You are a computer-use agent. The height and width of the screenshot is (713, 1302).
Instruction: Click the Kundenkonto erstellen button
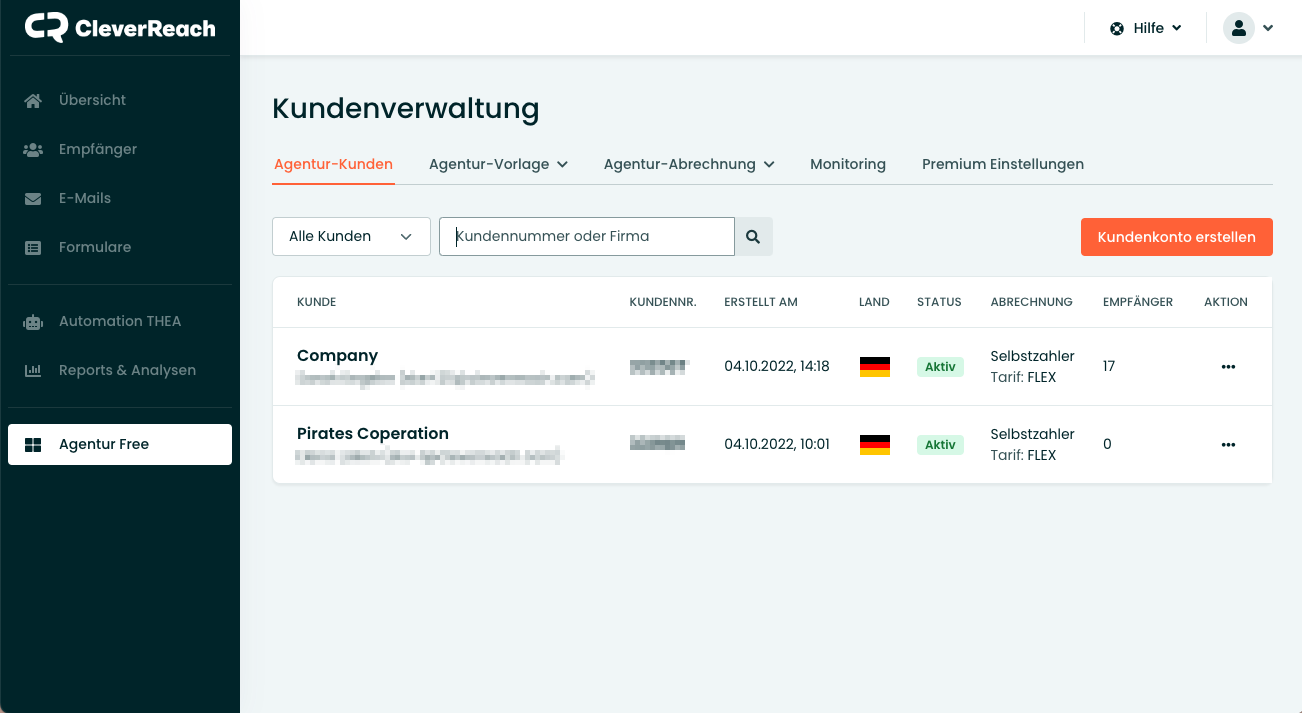(x=1176, y=237)
